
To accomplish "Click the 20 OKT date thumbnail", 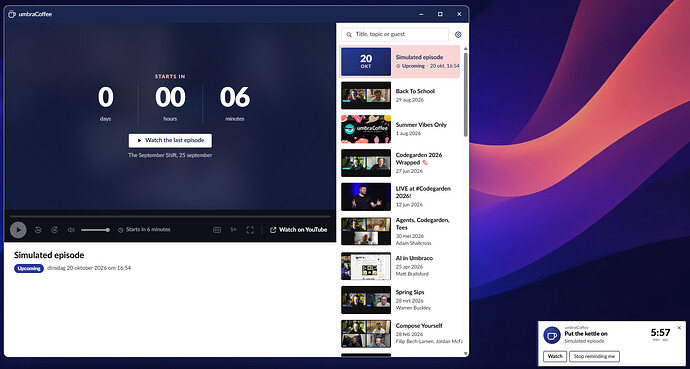I will tap(366, 62).
